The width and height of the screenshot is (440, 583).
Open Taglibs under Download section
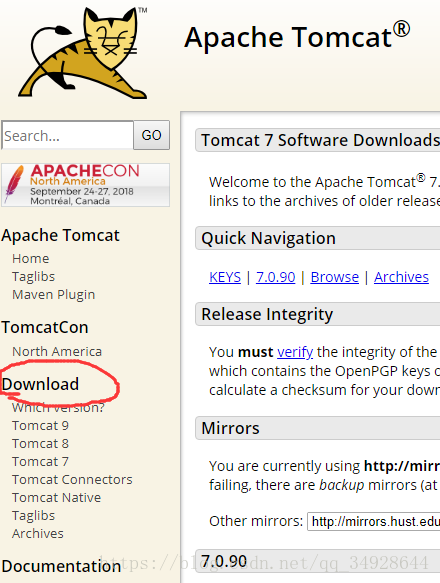point(33,516)
